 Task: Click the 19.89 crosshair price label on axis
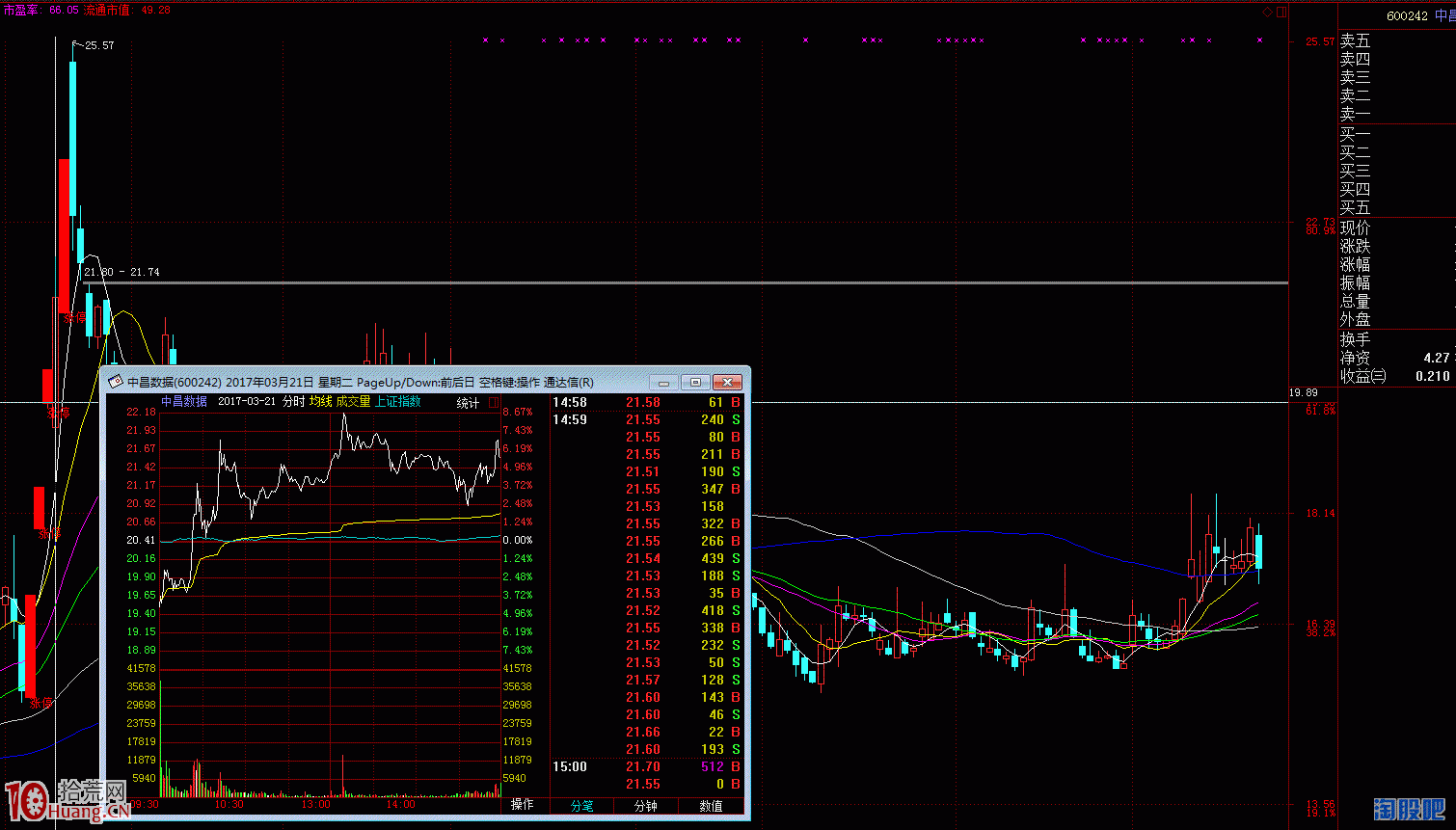pos(1304,392)
